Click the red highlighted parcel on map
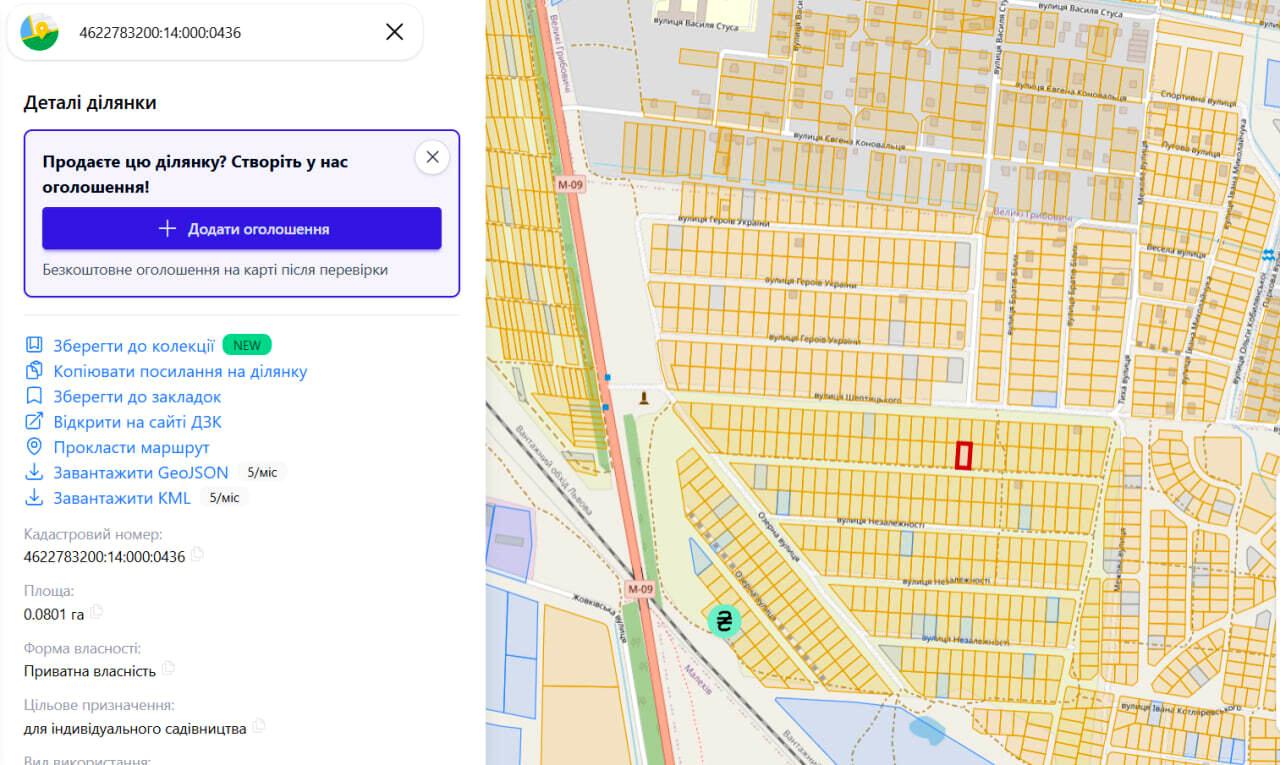1280x765 pixels. coord(964,455)
